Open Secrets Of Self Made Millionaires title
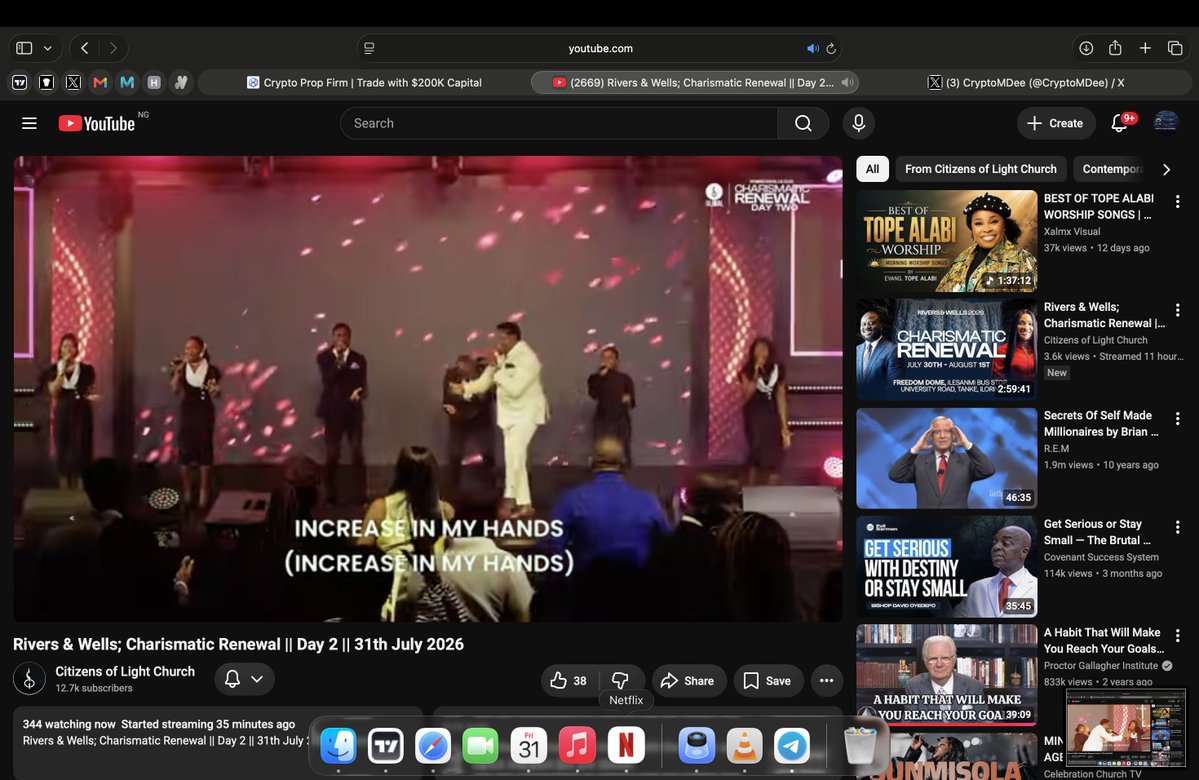1199x780 pixels. coord(1100,424)
